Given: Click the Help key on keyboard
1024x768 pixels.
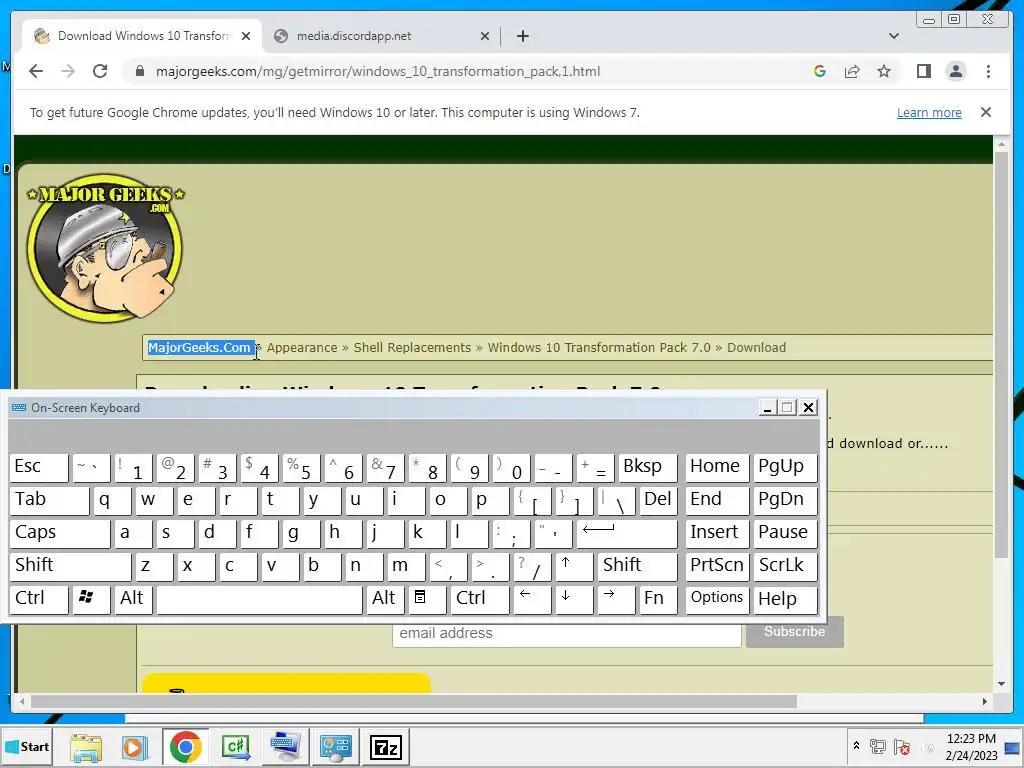Looking at the screenshot, I should click(785, 600).
